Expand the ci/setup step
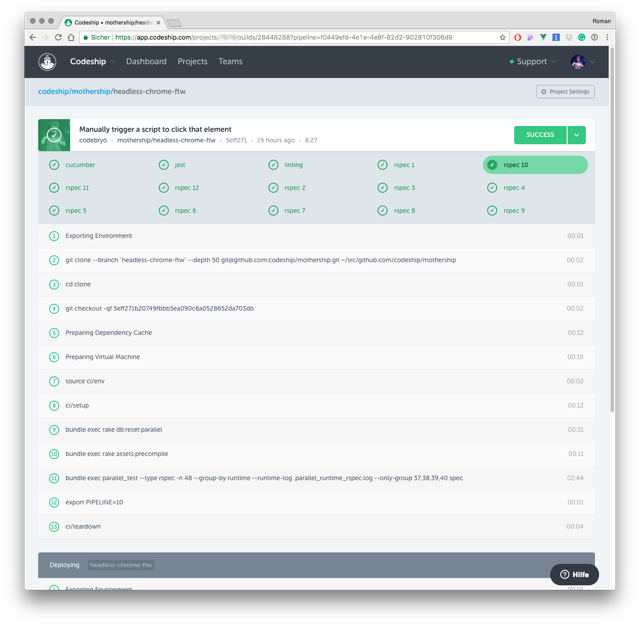 pyautogui.click(x=316, y=405)
